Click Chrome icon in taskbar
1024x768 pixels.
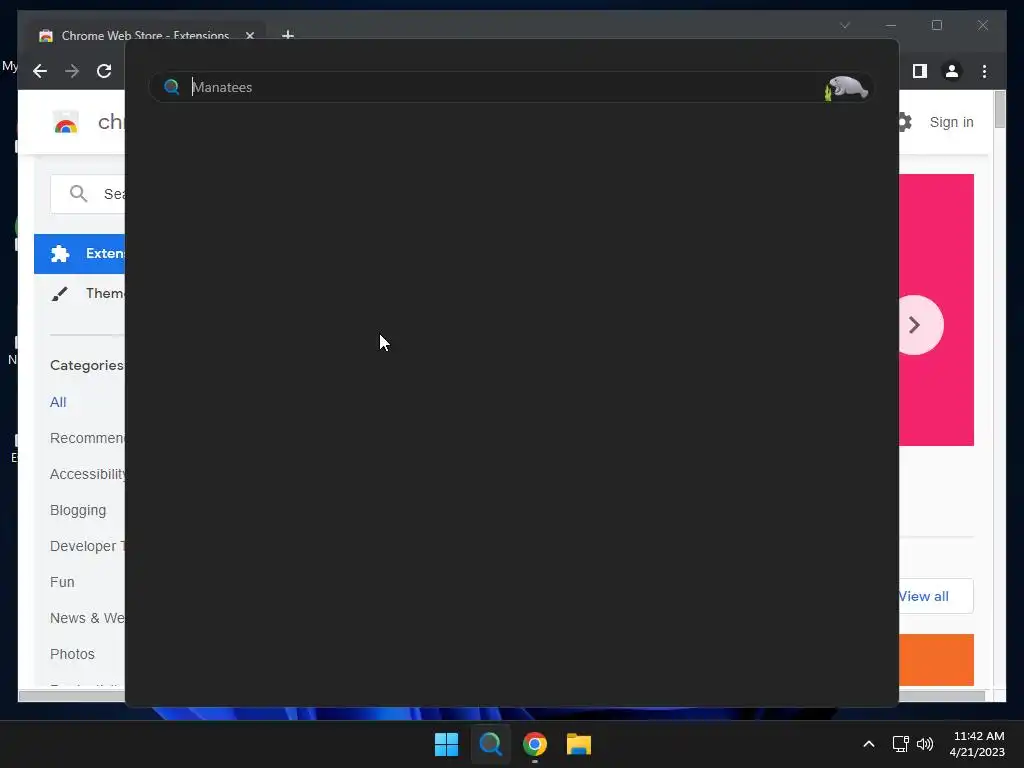click(535, 744)
